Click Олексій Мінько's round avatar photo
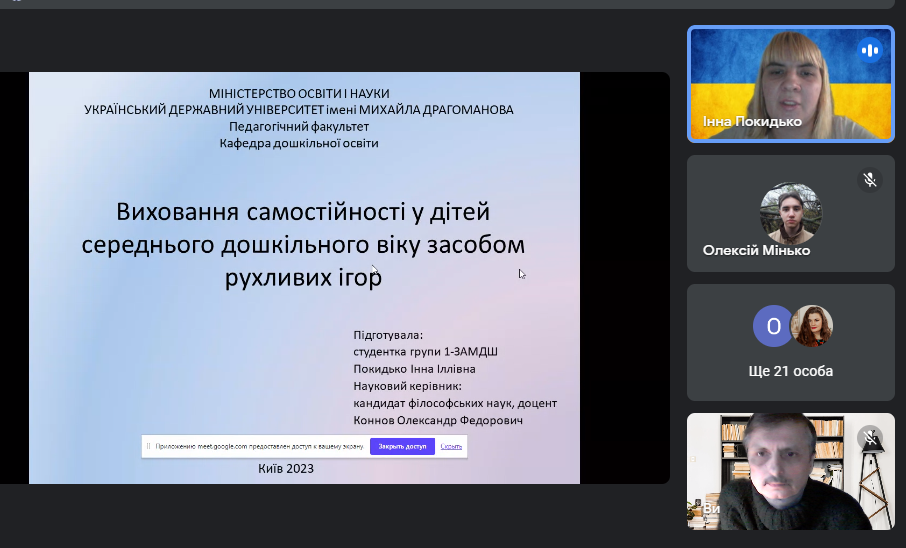906x548 pixels. coord(790,213)
